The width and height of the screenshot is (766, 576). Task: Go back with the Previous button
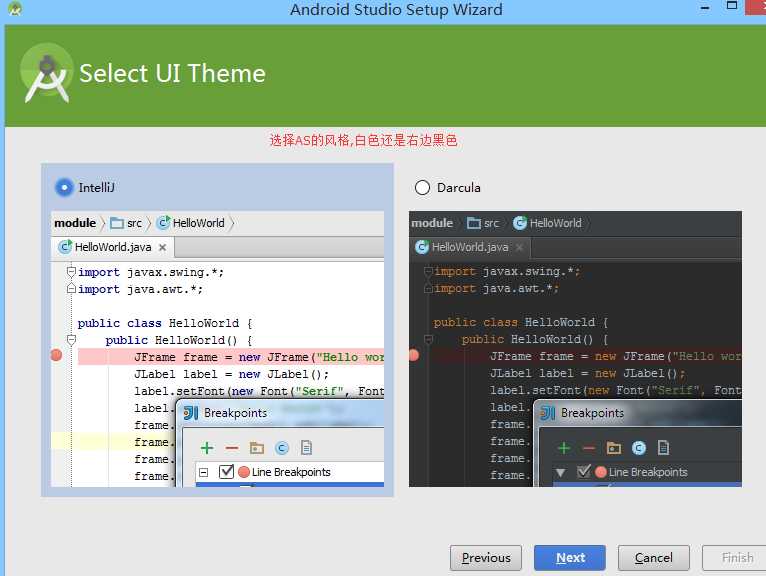486,557
